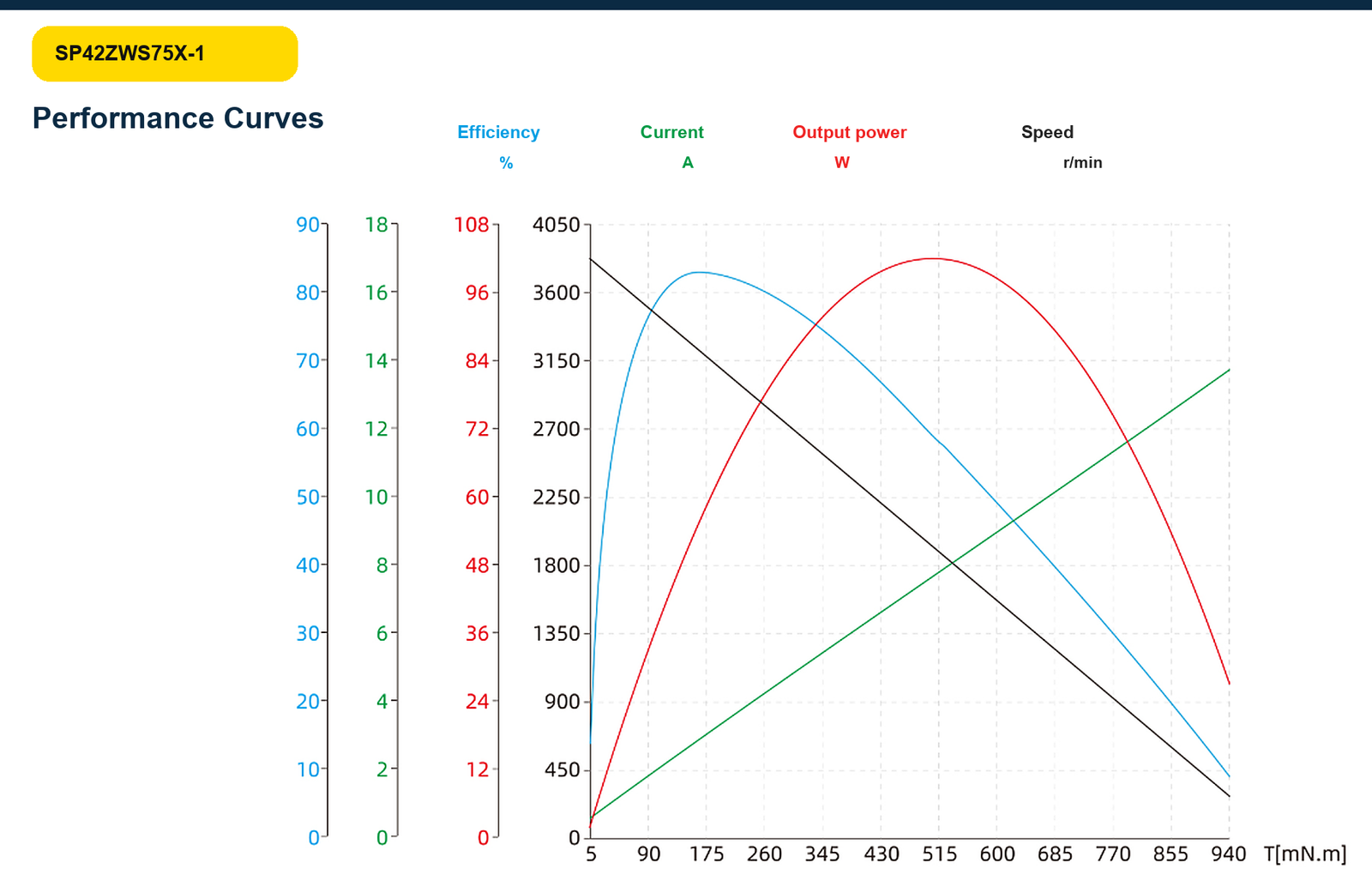Screen dimensions: 1372x881
Task: Select the 430 torque axis value
Action: (882, 854)
